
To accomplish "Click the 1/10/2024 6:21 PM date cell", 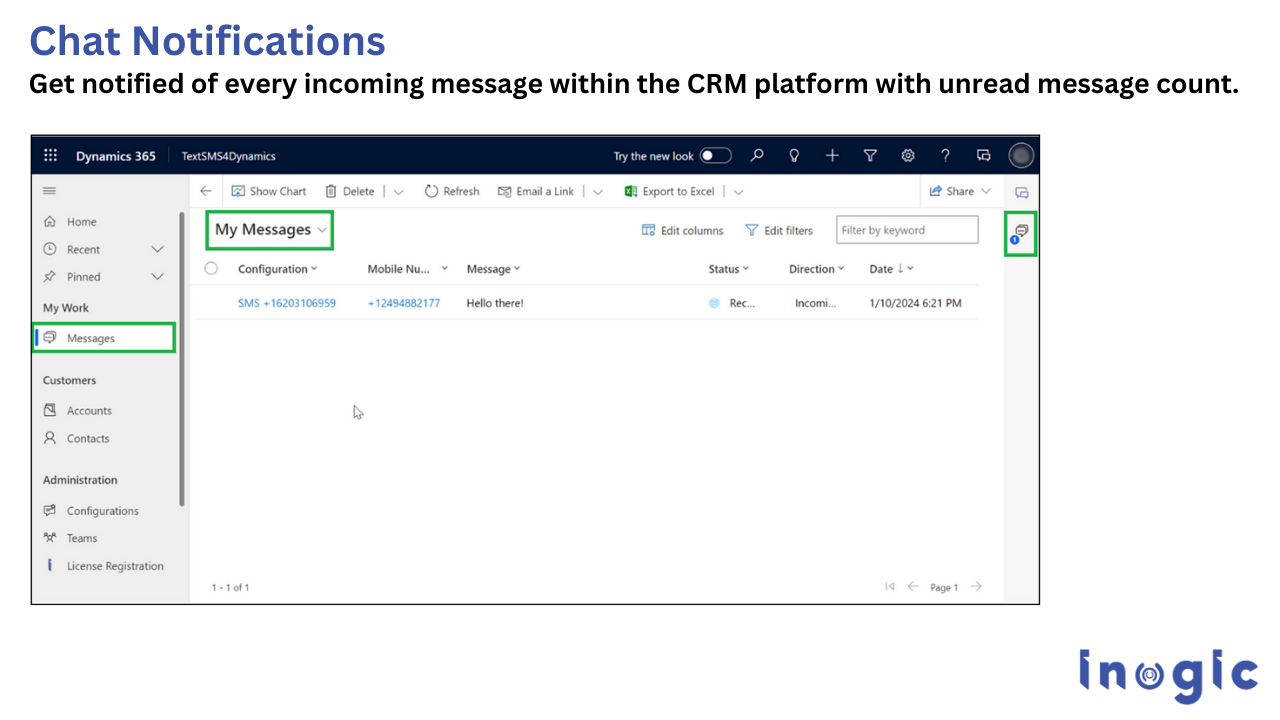I will point(915,303).
